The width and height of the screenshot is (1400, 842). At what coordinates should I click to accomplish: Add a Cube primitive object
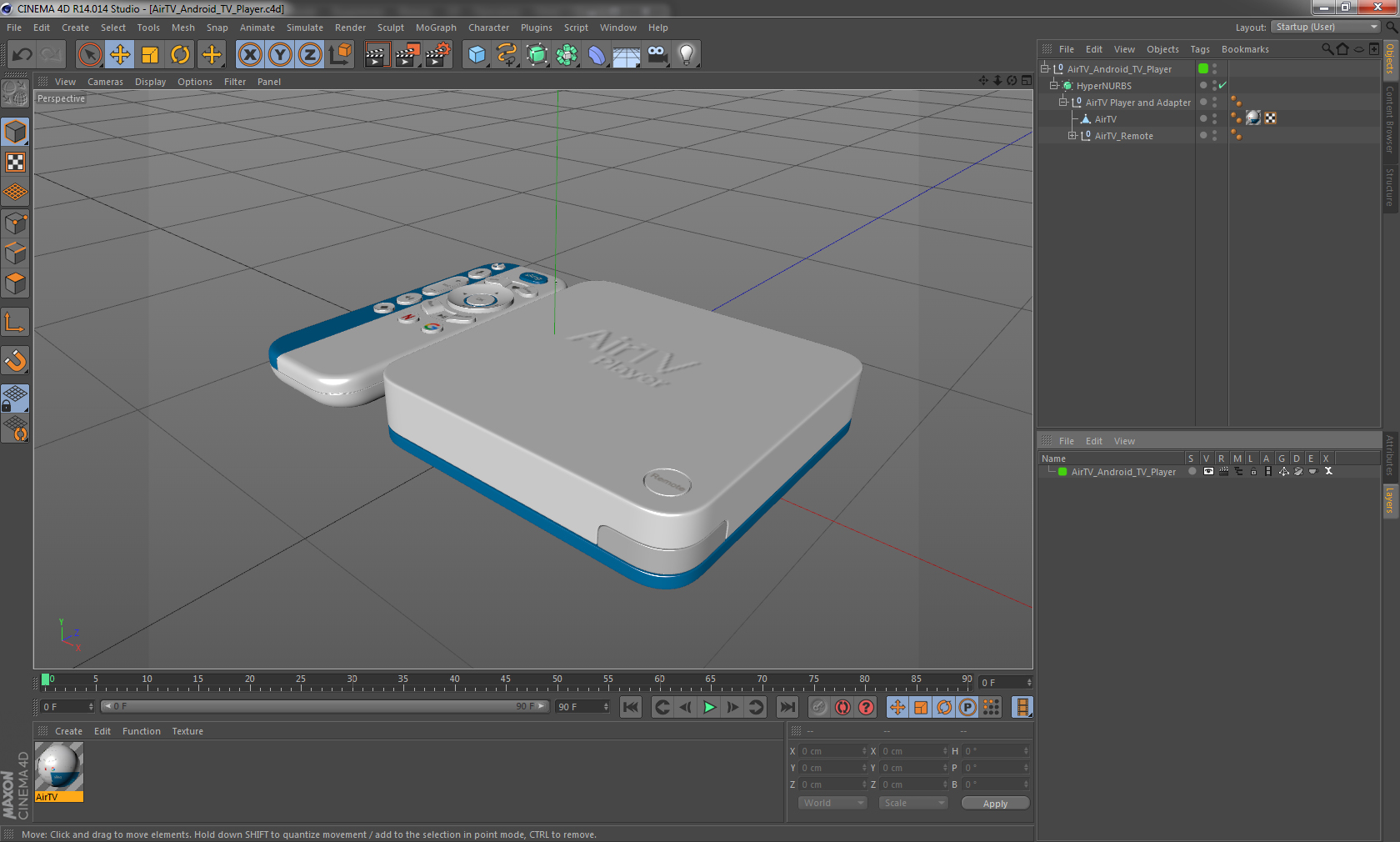(477, 55)
